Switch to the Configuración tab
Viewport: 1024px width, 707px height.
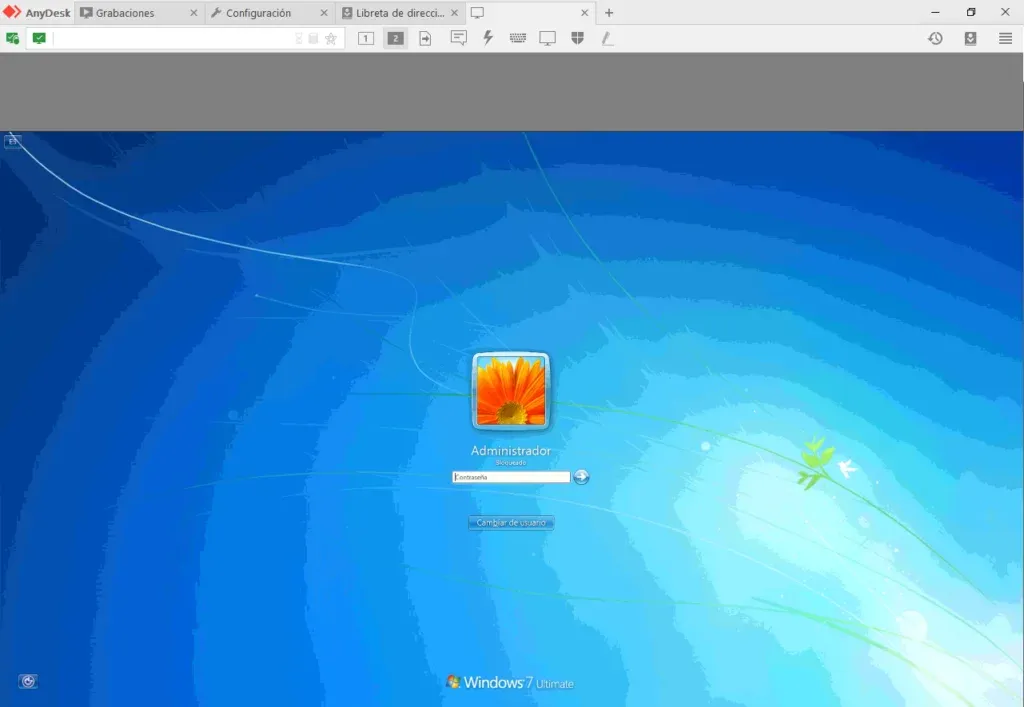pyautogui.click(x=268, y=13)
